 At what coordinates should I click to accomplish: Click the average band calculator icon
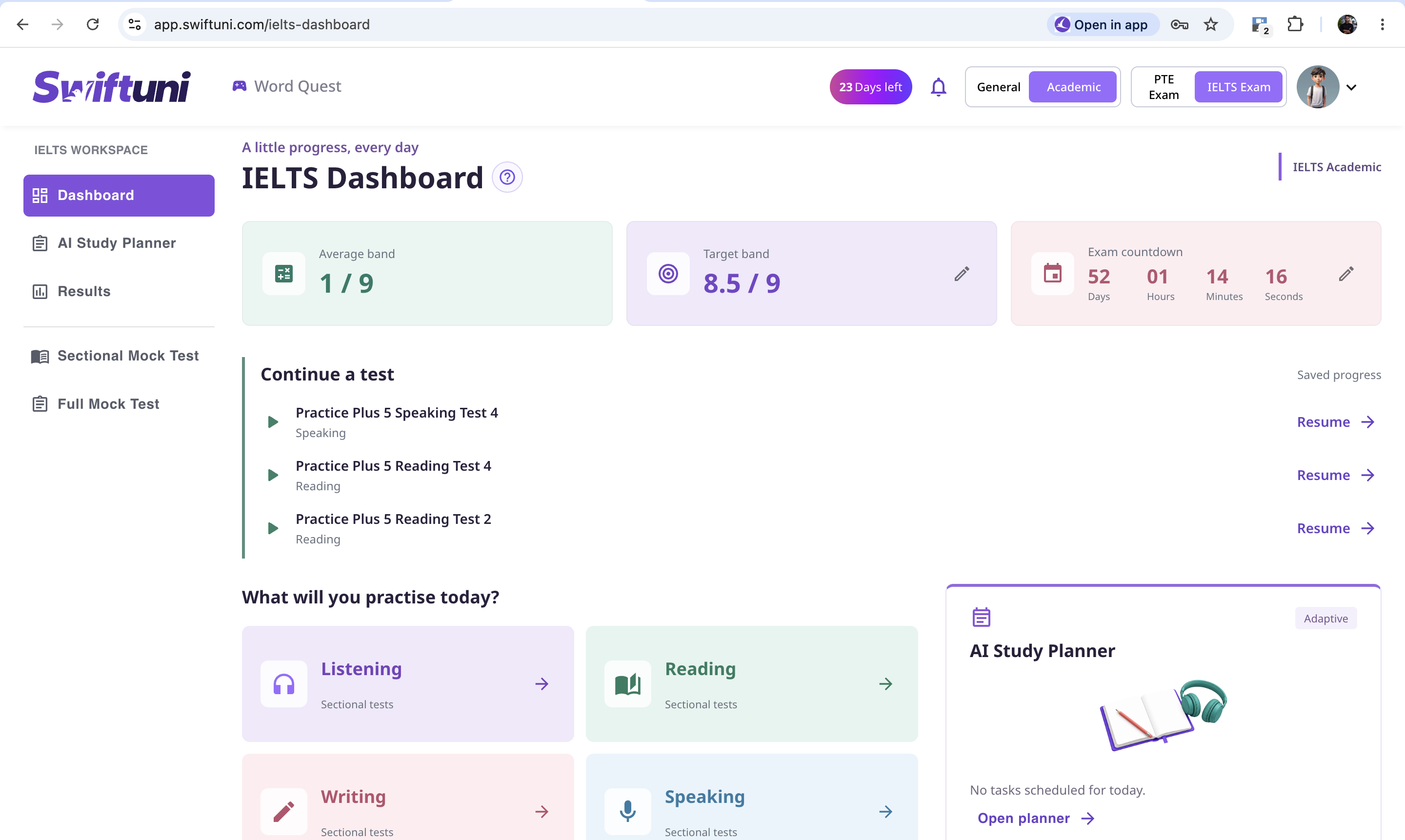pos(283,273)
